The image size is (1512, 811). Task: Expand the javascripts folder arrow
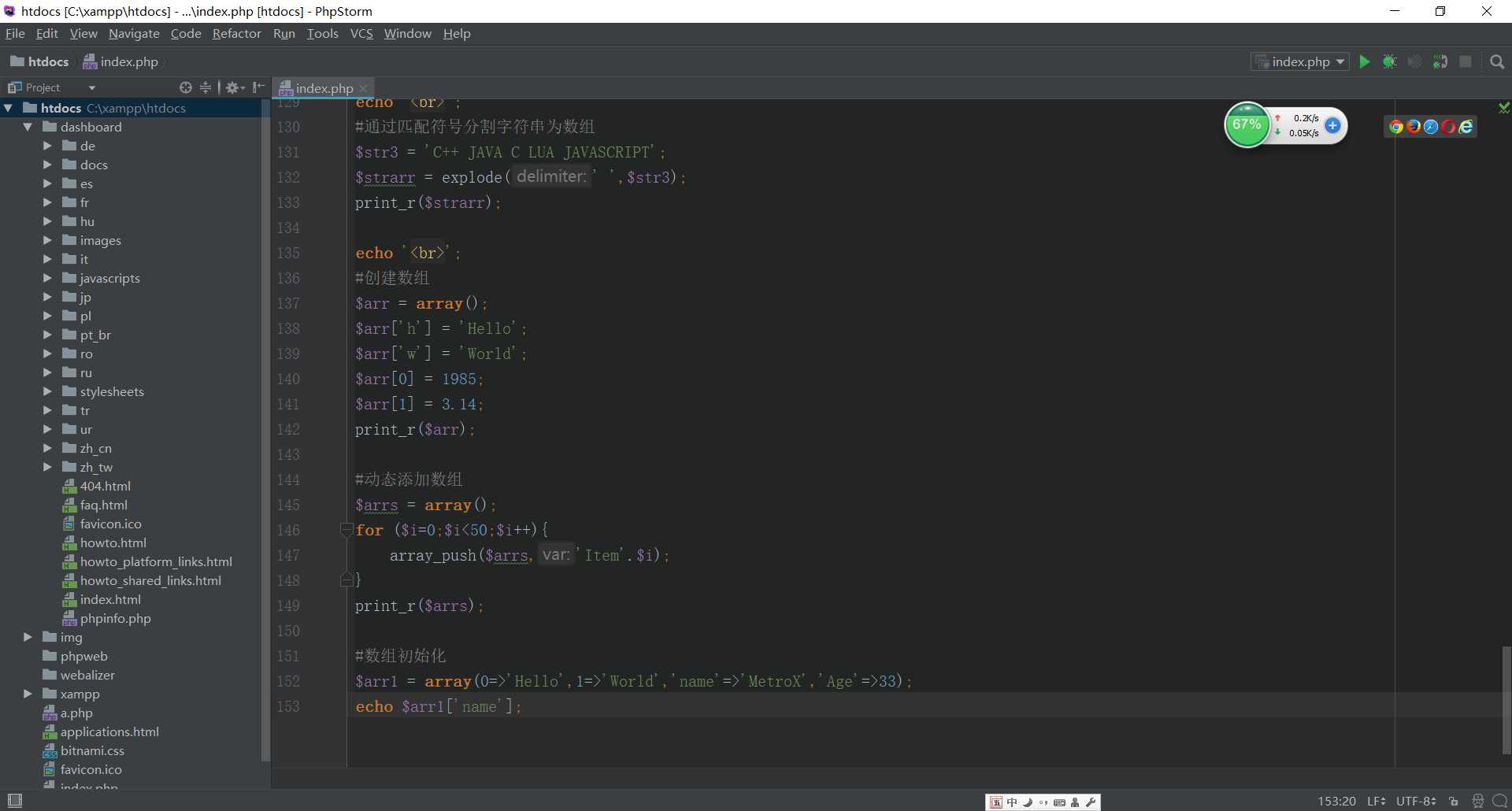[47, 278]
